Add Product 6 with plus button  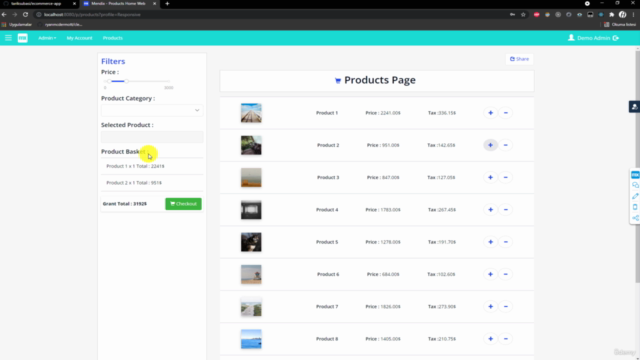(x=490, y=274)
